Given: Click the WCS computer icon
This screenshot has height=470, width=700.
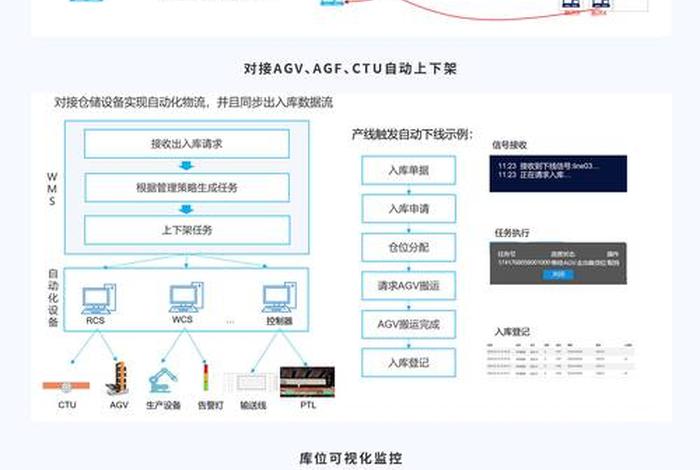Looking at the screenshot, I should tap(187, 298).
